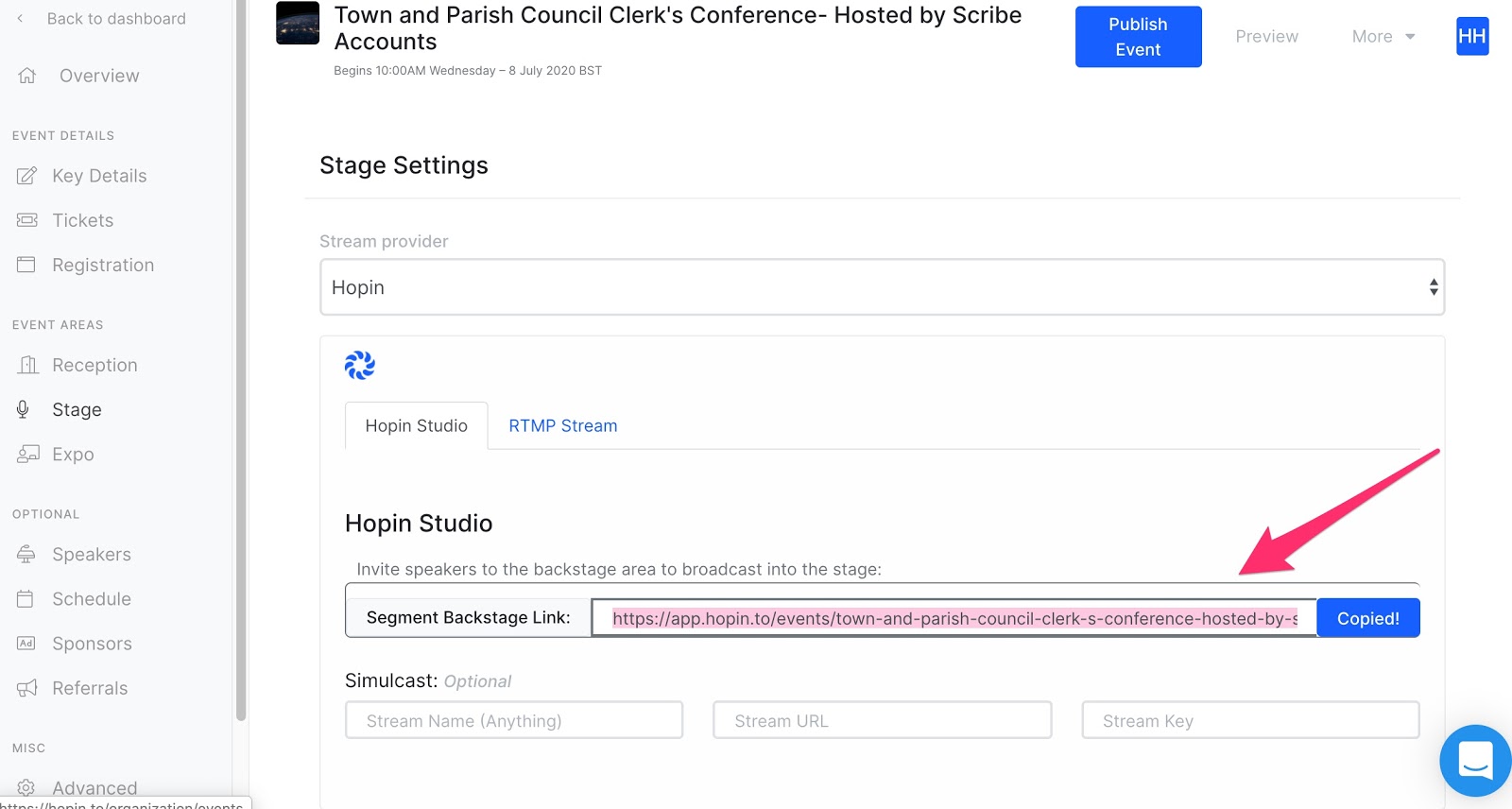Click the Speakers podium icon
This screenshot has width=1512, height=809.
point(26,554)
